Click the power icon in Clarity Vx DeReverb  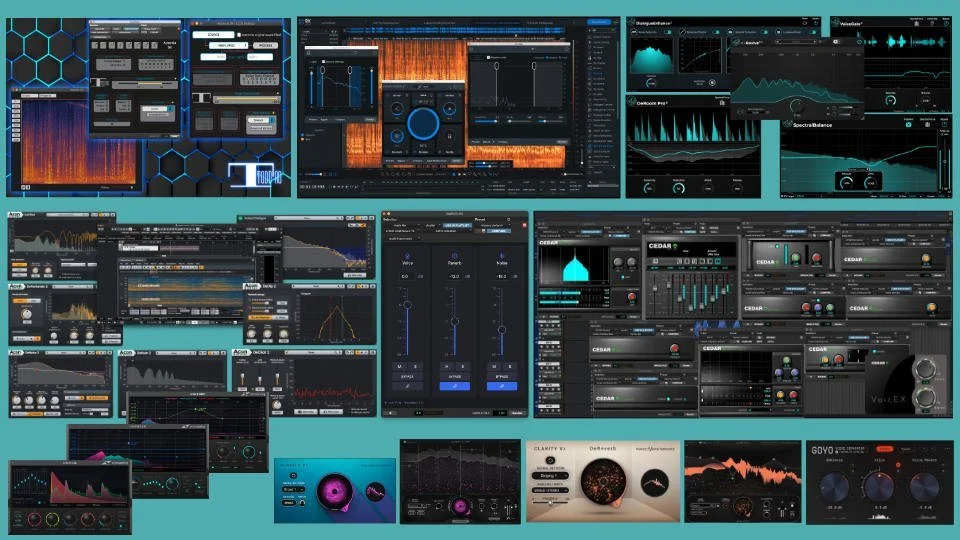tap(550, 460)
